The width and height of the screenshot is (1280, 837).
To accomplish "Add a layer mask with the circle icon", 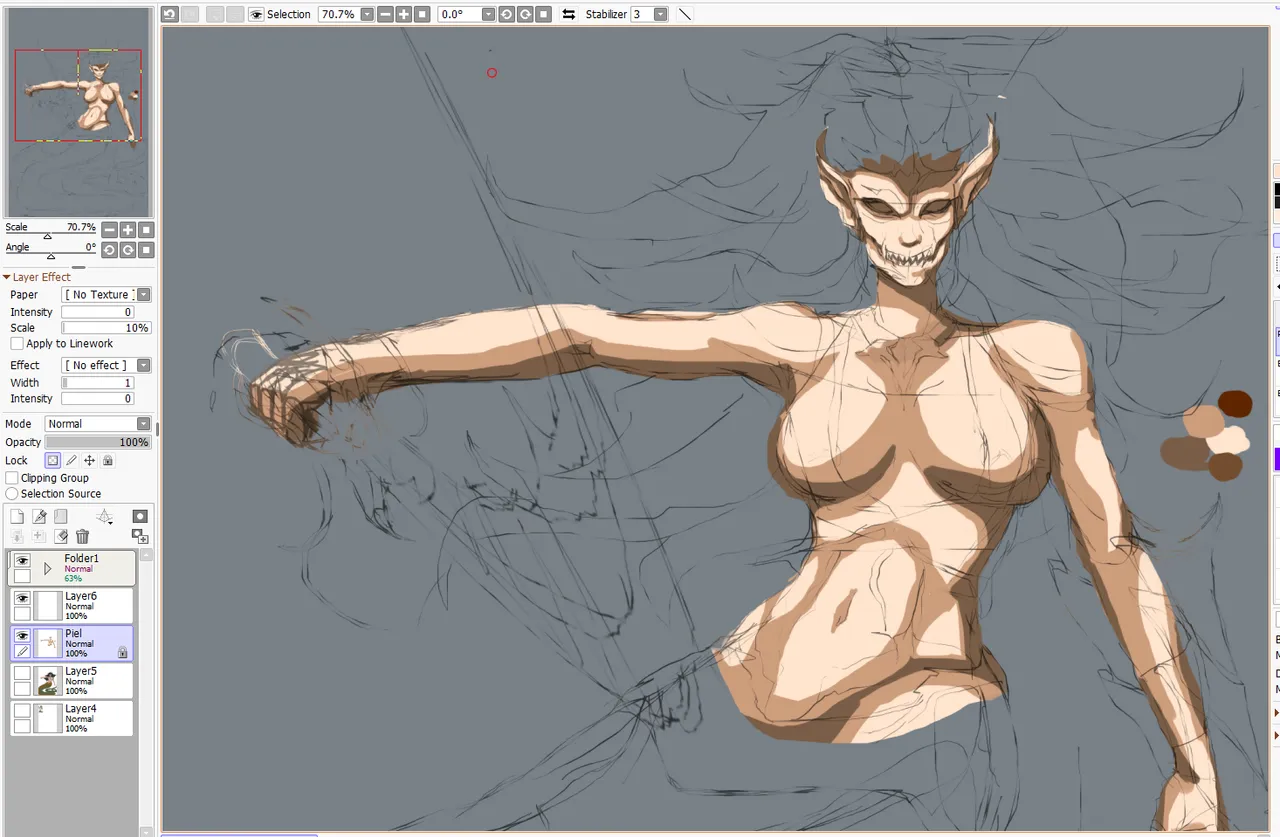I will [x=140, y=516].
